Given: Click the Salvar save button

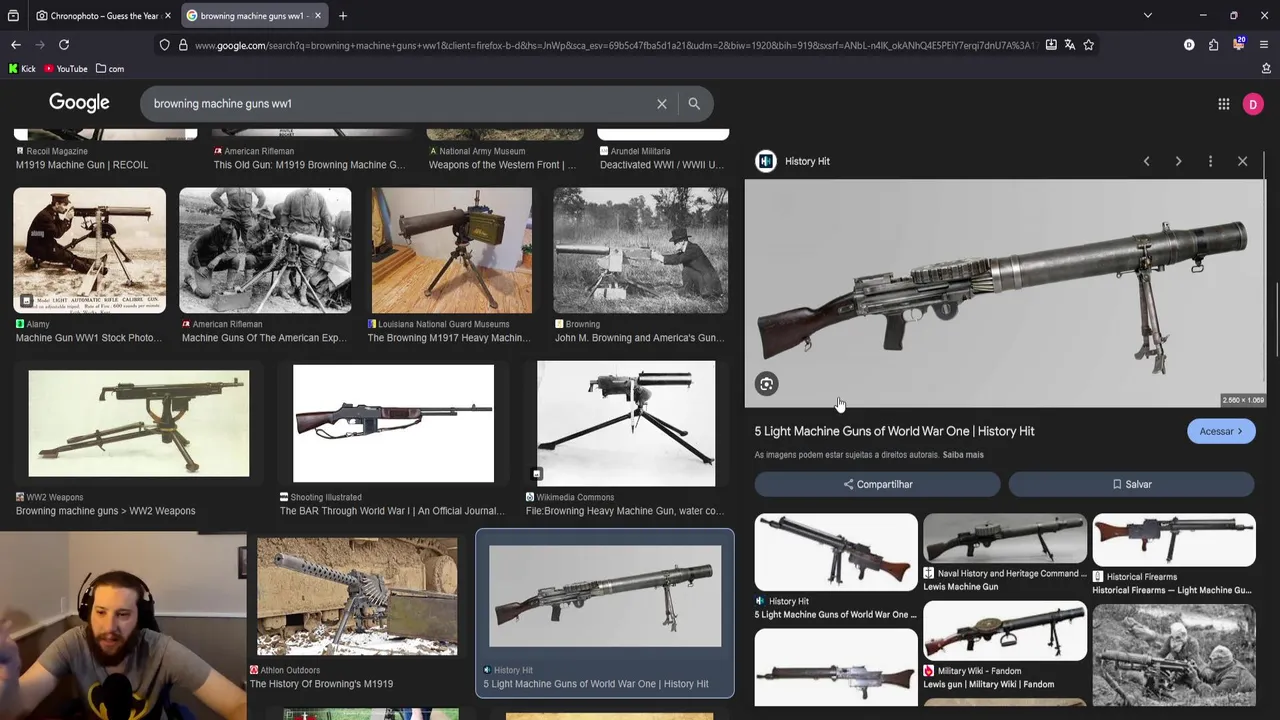Looking at the screenshot, I should click(1131, 484).
